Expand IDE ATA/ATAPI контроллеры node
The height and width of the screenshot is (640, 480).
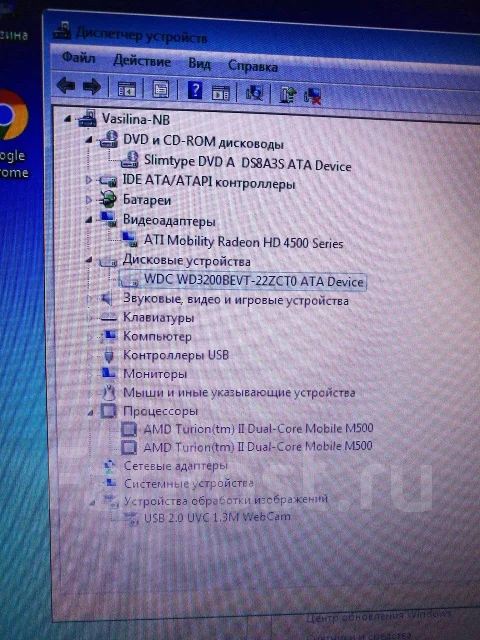[x=89, y=180]
